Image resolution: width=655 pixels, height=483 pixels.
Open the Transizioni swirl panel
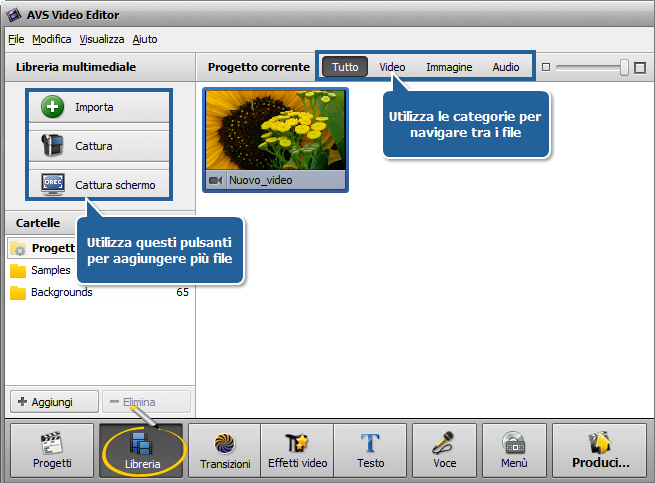click(x=225, y=450)
